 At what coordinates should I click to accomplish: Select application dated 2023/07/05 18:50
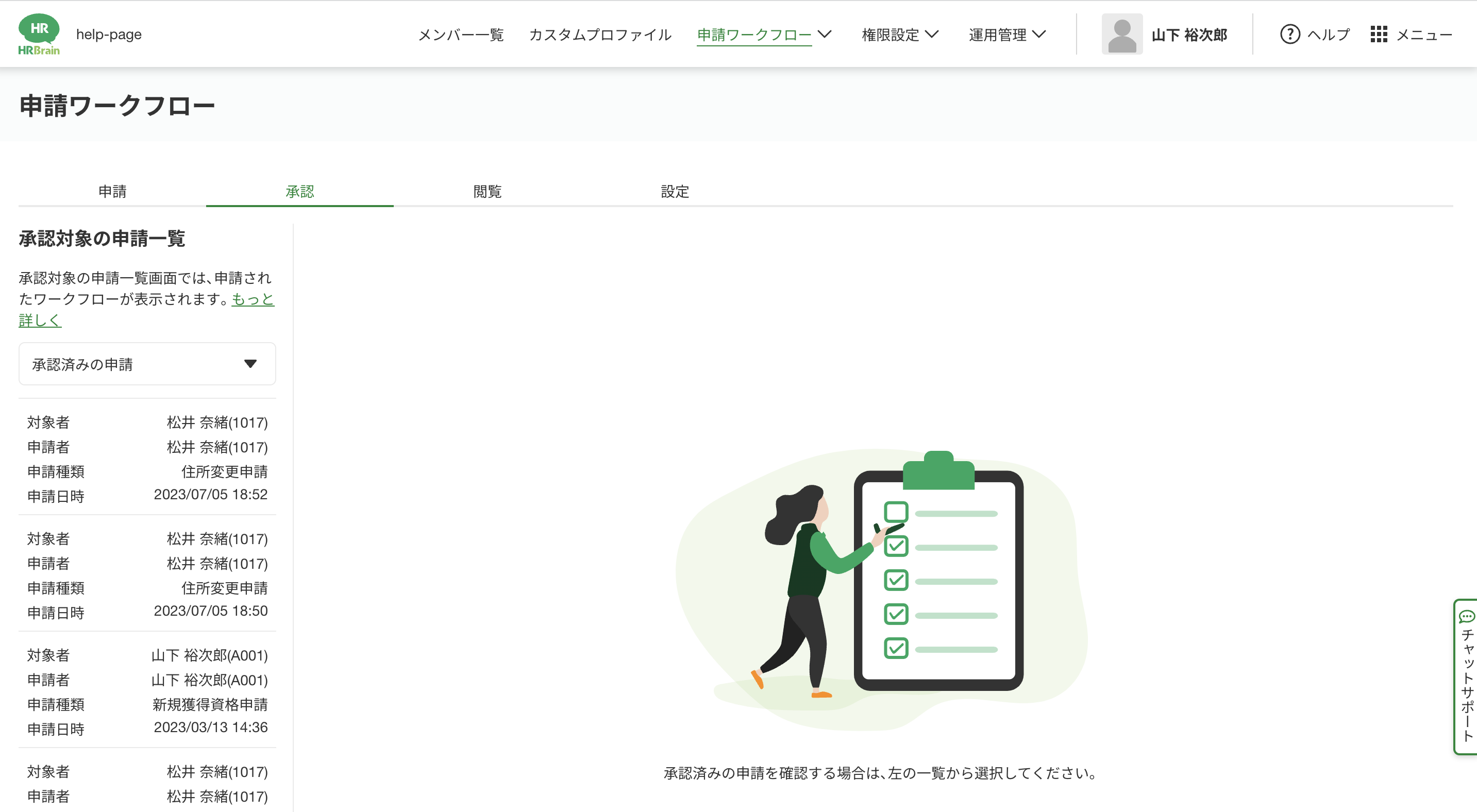pyautogui.click(x=147, y=573)
